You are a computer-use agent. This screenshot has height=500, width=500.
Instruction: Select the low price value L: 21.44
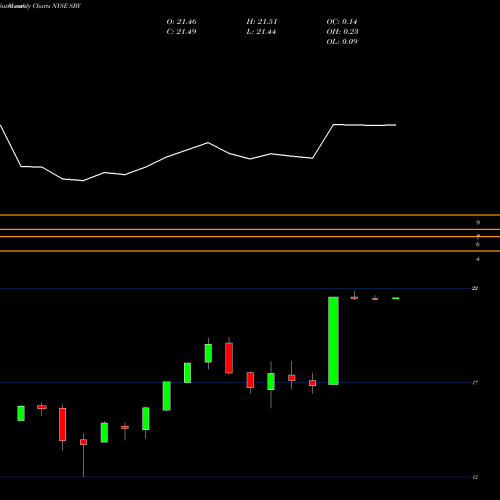click(261, 32)
